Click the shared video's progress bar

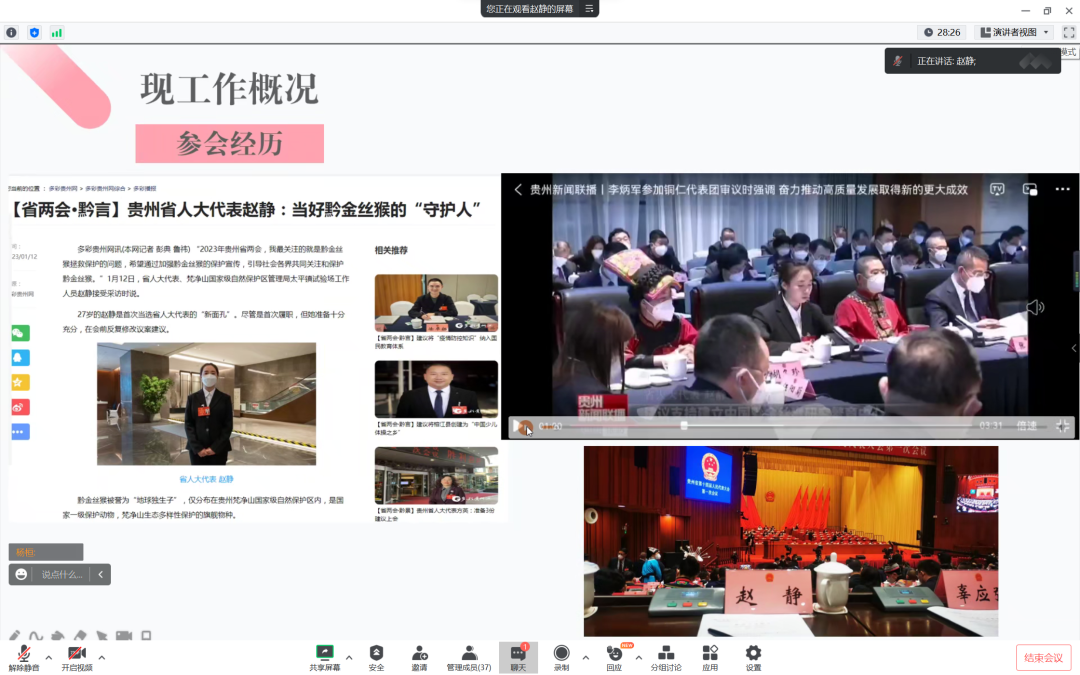pyautogui.click(x=760, y=425)
